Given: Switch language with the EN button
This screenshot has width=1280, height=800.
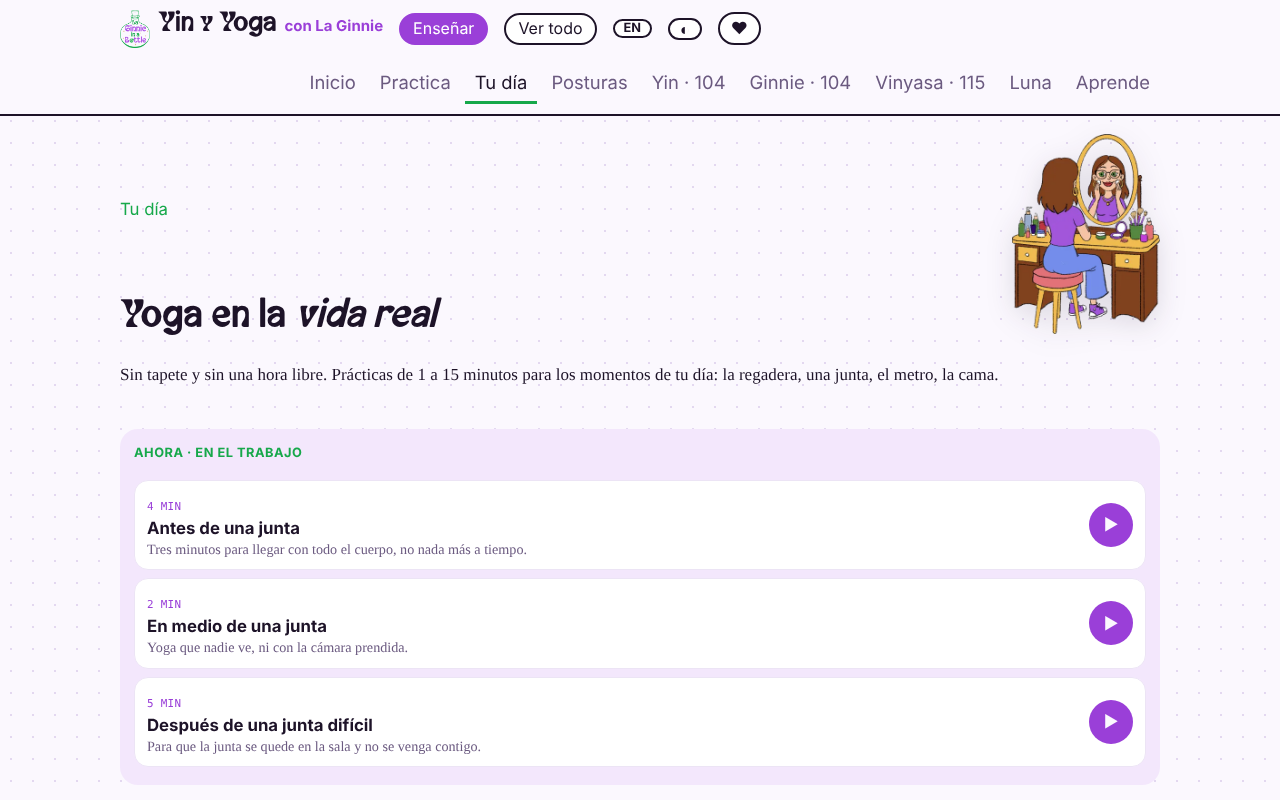Looking at the screenshot, I should tap(632, 28).
